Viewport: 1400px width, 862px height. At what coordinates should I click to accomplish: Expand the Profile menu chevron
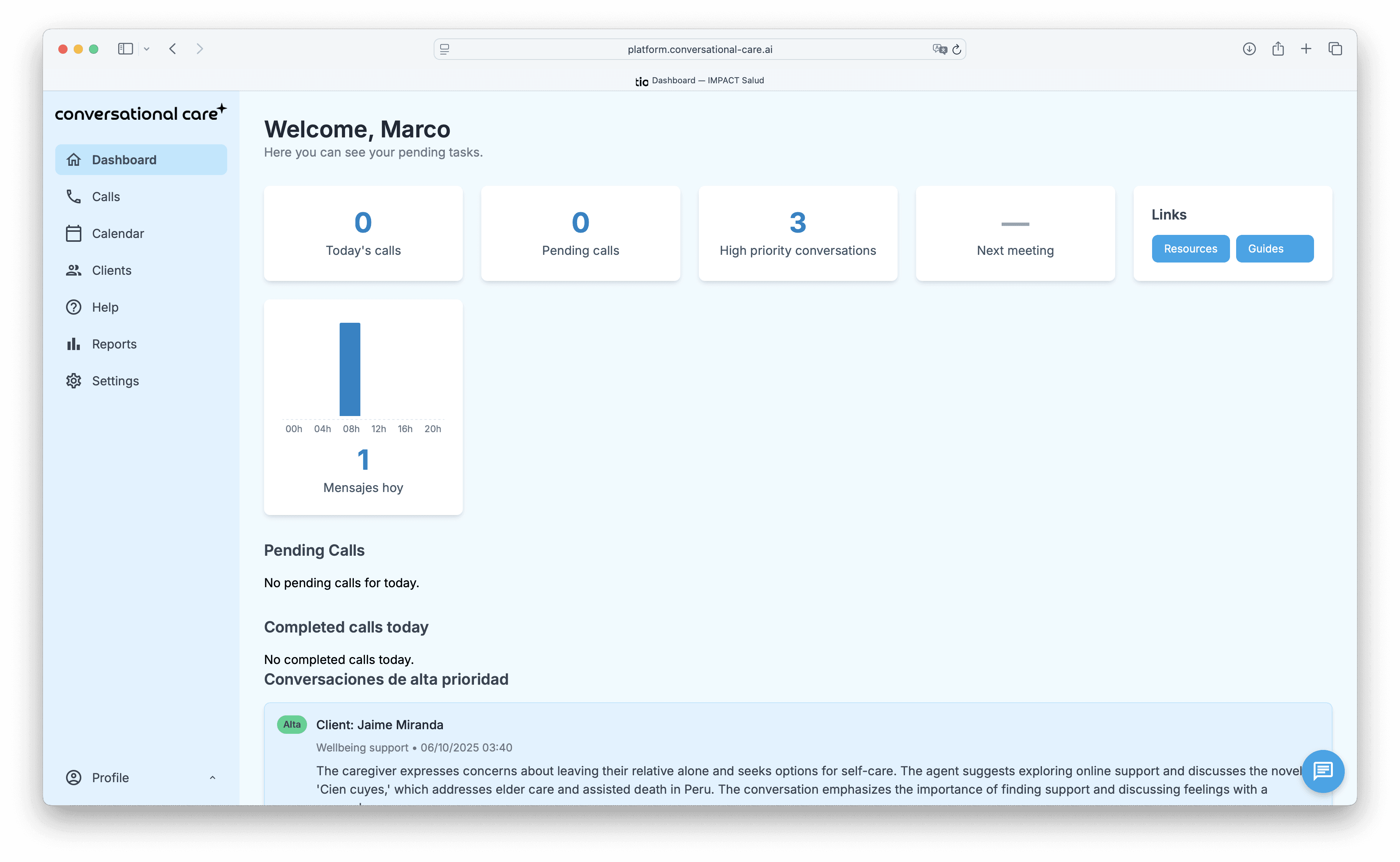point(213,778)
